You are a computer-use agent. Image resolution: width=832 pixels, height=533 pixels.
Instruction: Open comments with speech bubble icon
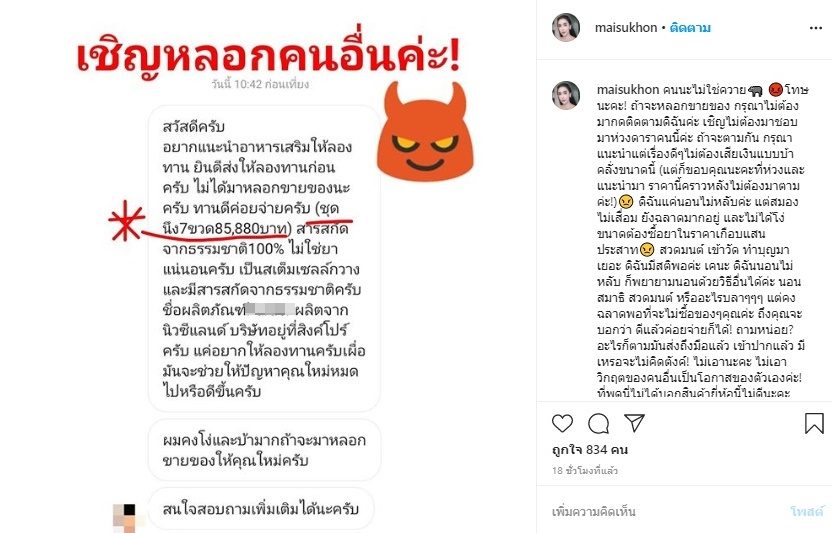point(599,424)
